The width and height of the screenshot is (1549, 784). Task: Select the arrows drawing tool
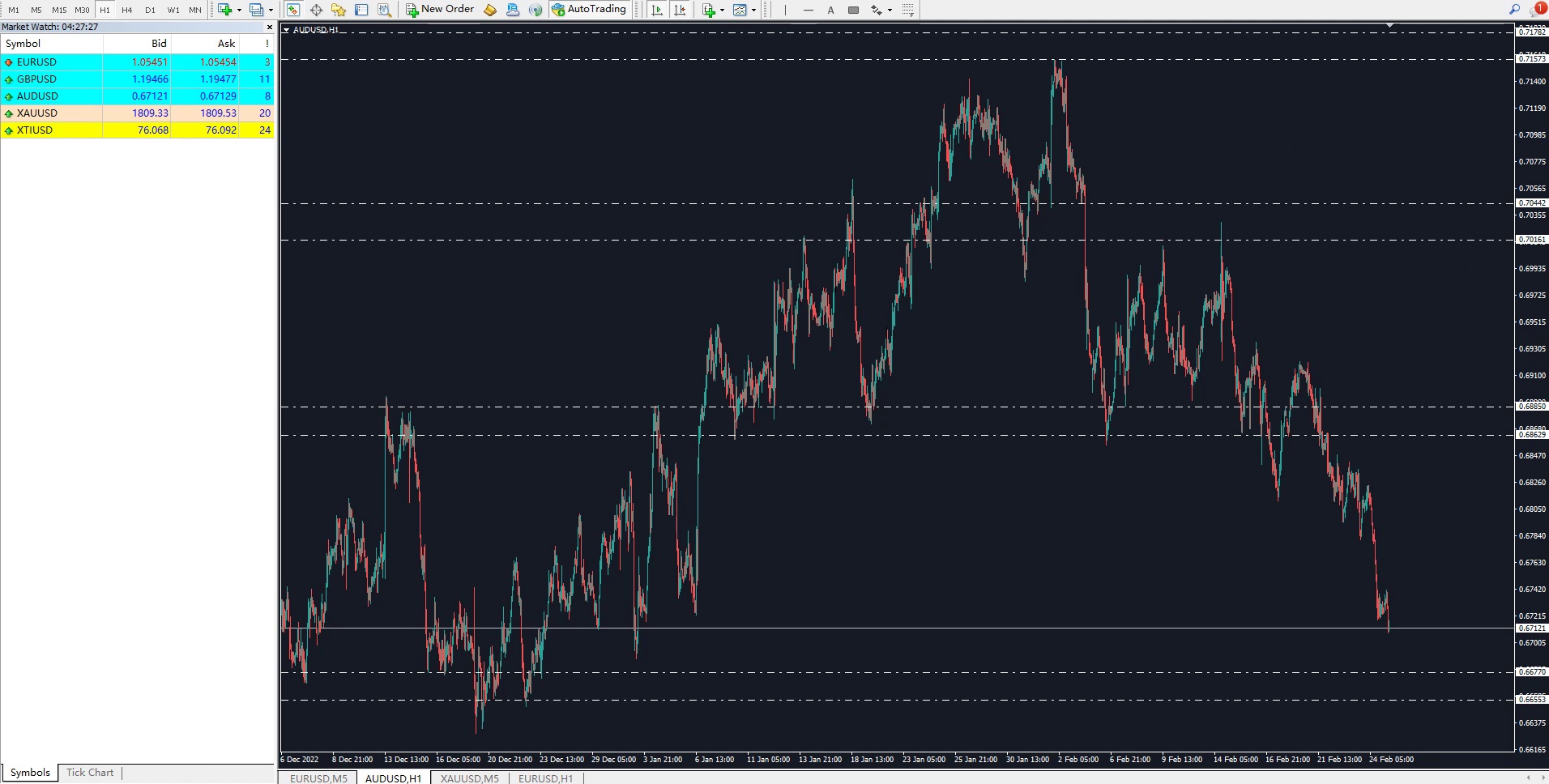click(x=876, y=10)
